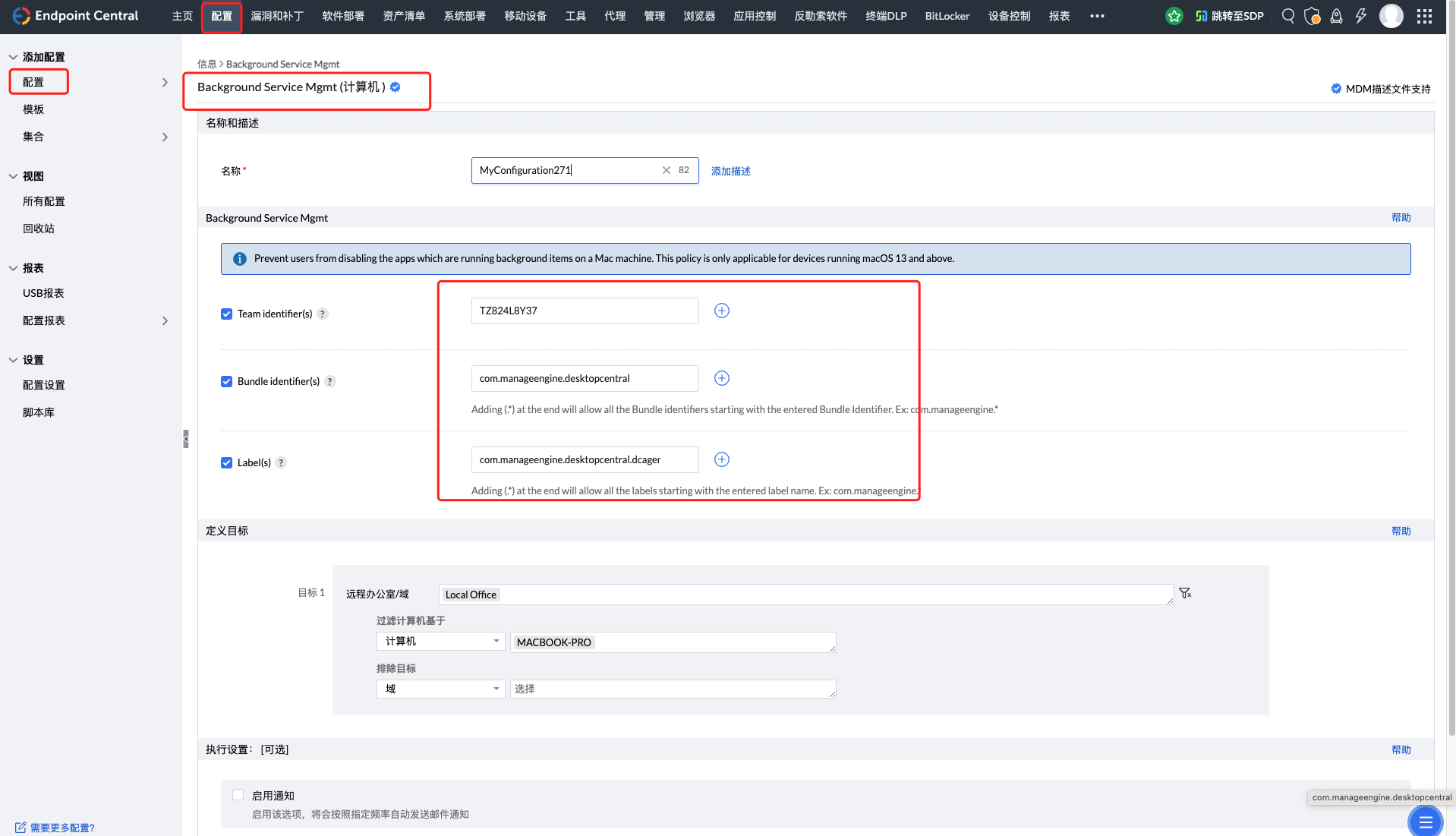Enable the 启用通知 checkbox
Image resolution: width=1456 pixels, height=836 pixels.
[x=238, y=795]
